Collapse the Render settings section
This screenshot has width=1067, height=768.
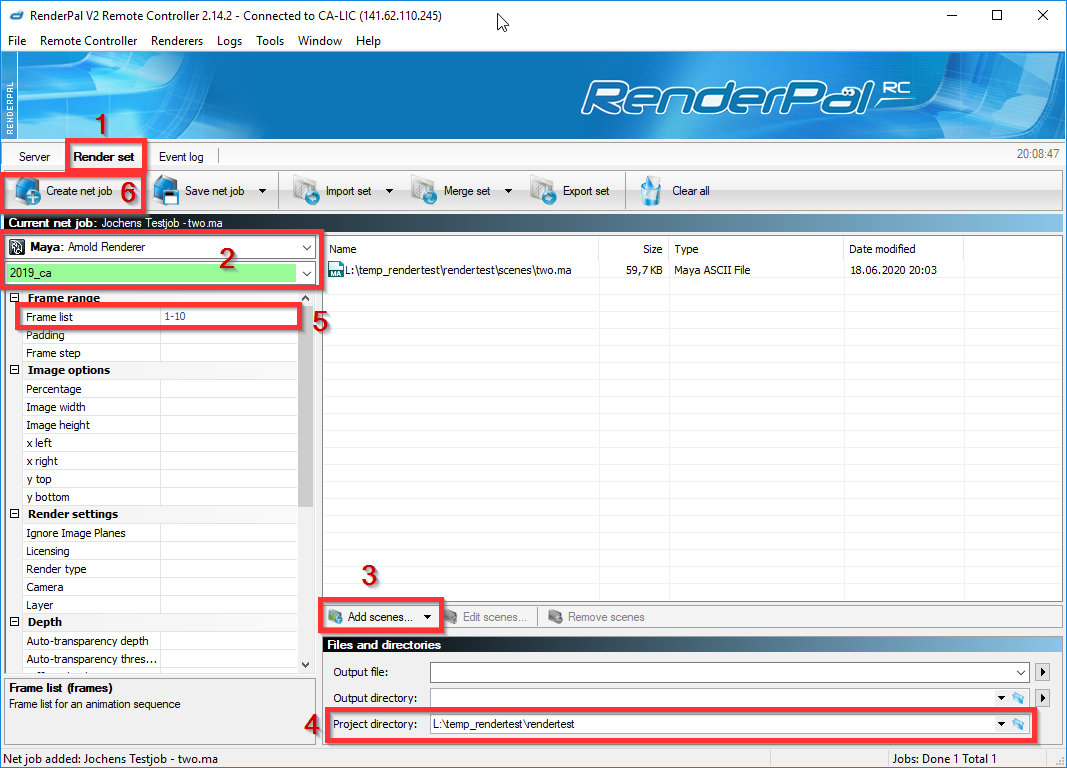coord(15,514)
